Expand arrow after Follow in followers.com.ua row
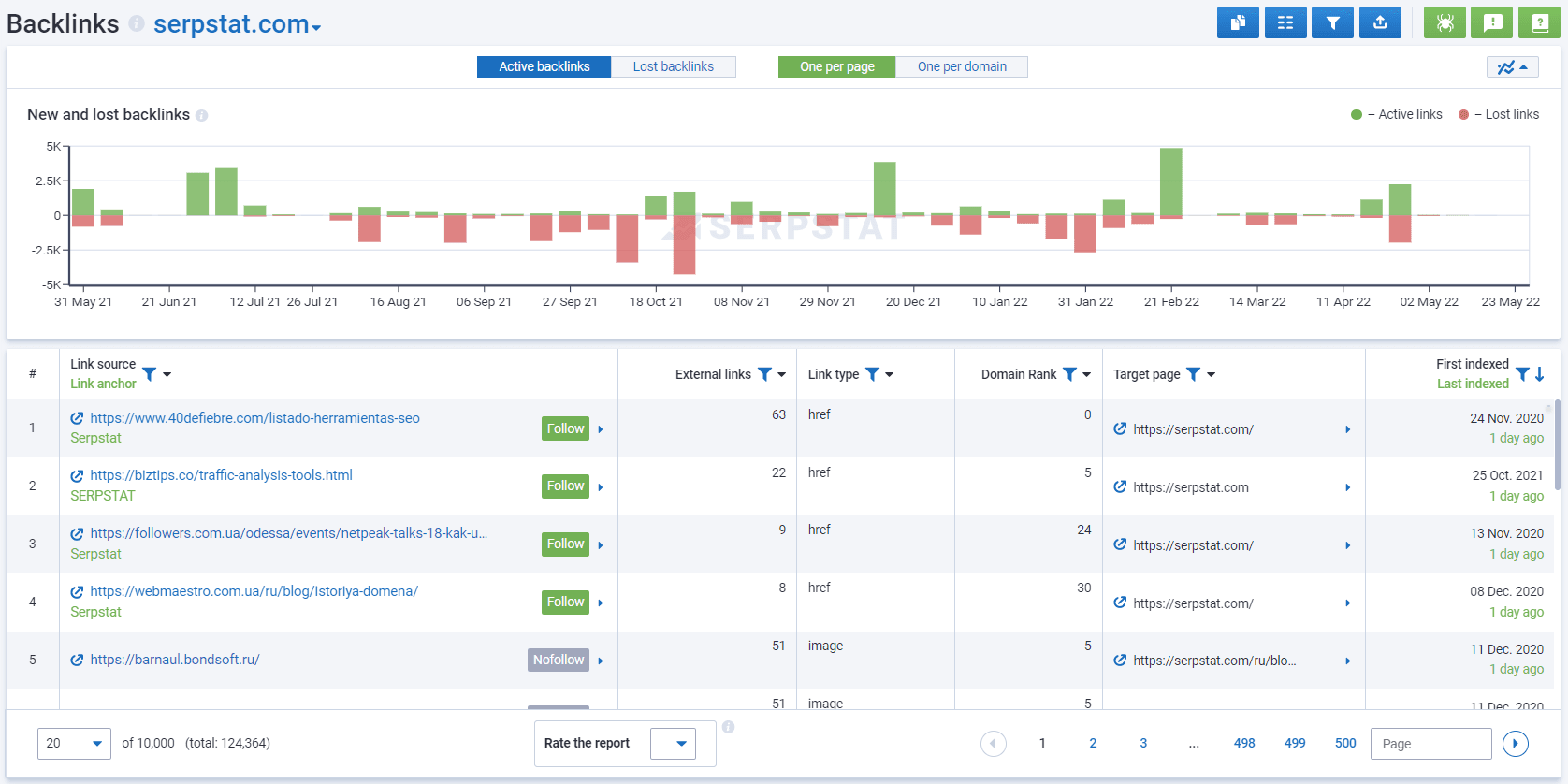 tap(601, 544)
